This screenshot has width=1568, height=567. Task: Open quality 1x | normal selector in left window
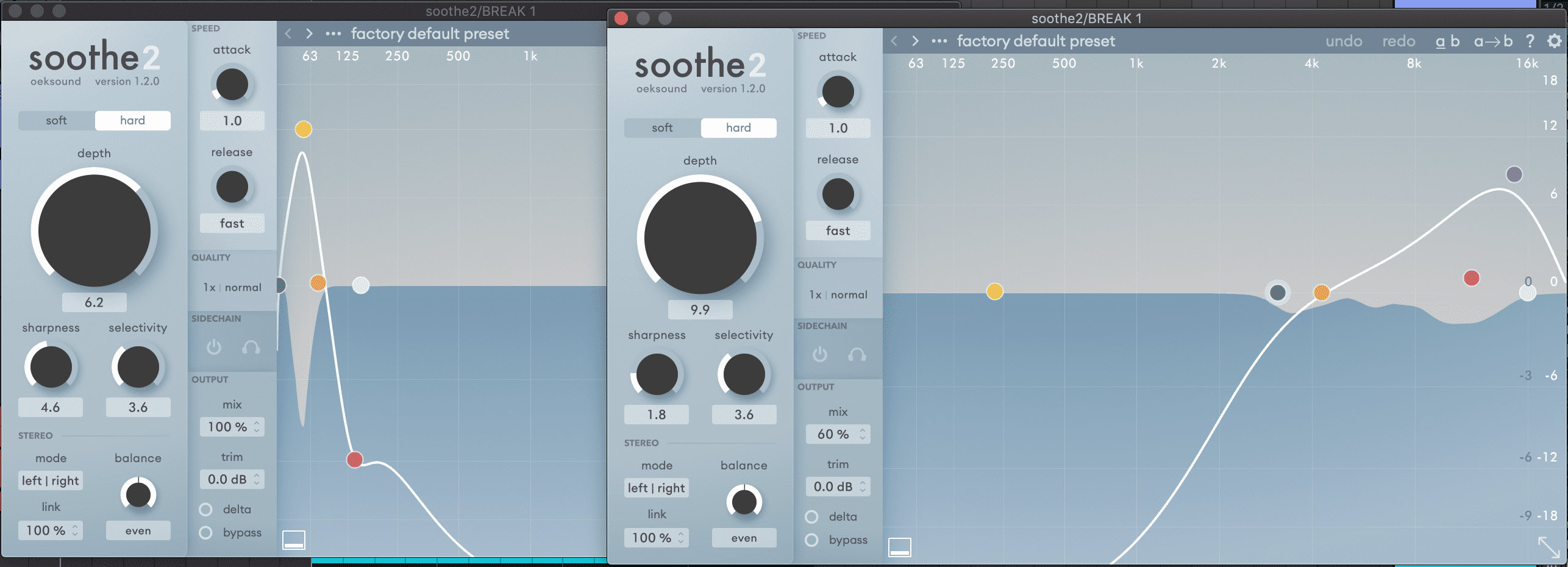point(232,287)
